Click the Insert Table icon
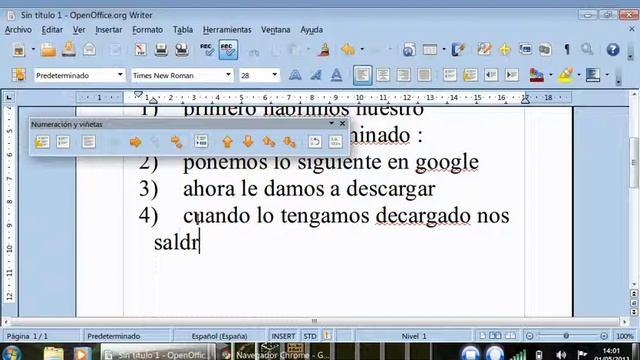Image resolution: width=640 pixels, height=360 pixels. tap(430, 50)
